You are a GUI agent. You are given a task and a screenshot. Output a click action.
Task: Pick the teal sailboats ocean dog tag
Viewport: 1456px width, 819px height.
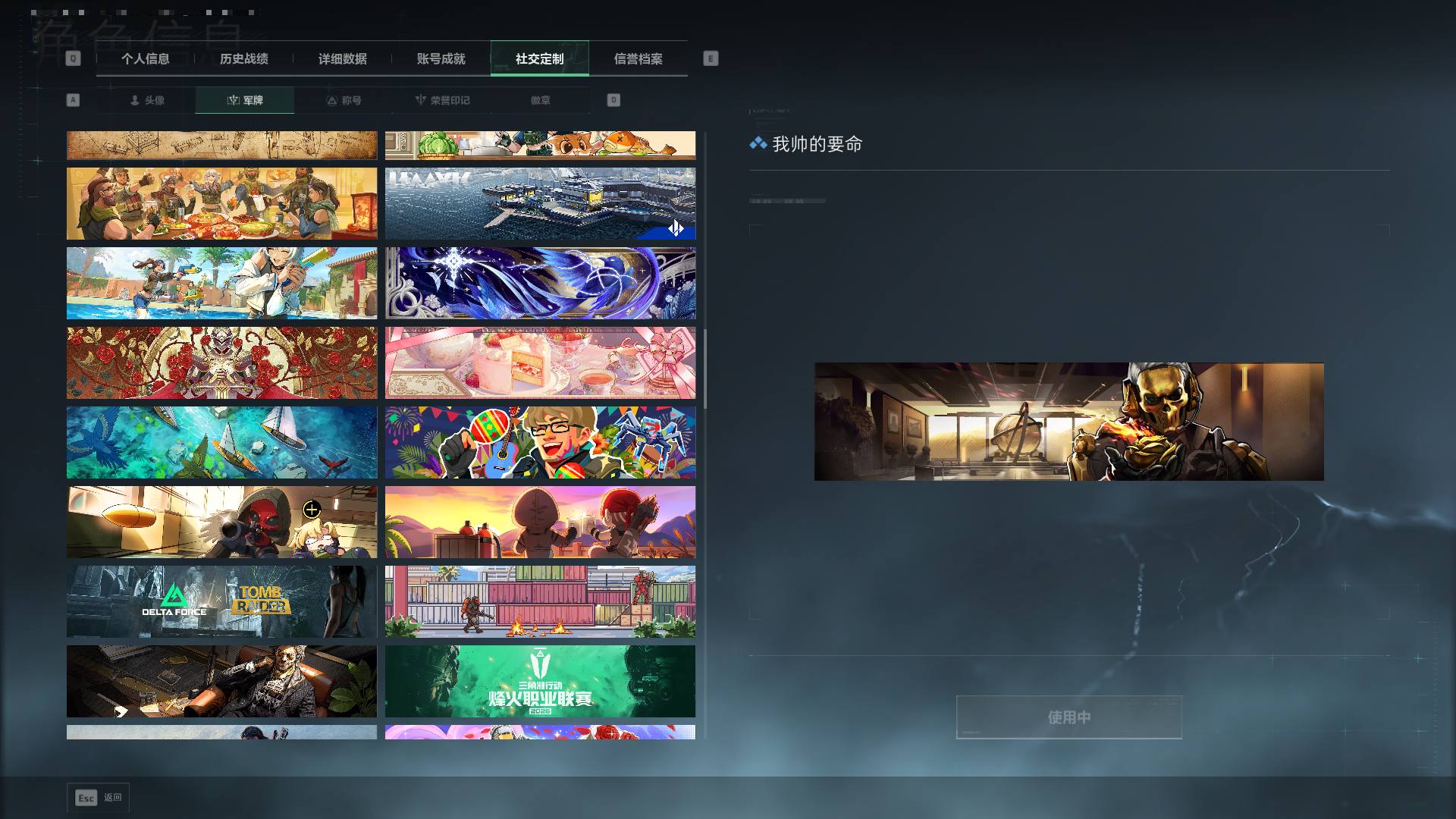[x=221, y=443]
